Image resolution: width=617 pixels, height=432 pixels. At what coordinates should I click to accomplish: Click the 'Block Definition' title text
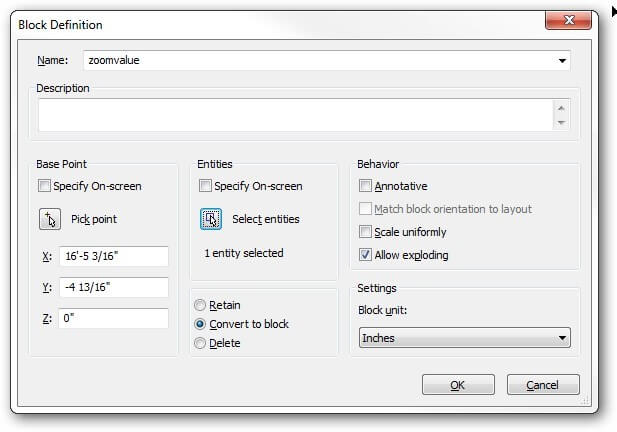pos(60,25)
